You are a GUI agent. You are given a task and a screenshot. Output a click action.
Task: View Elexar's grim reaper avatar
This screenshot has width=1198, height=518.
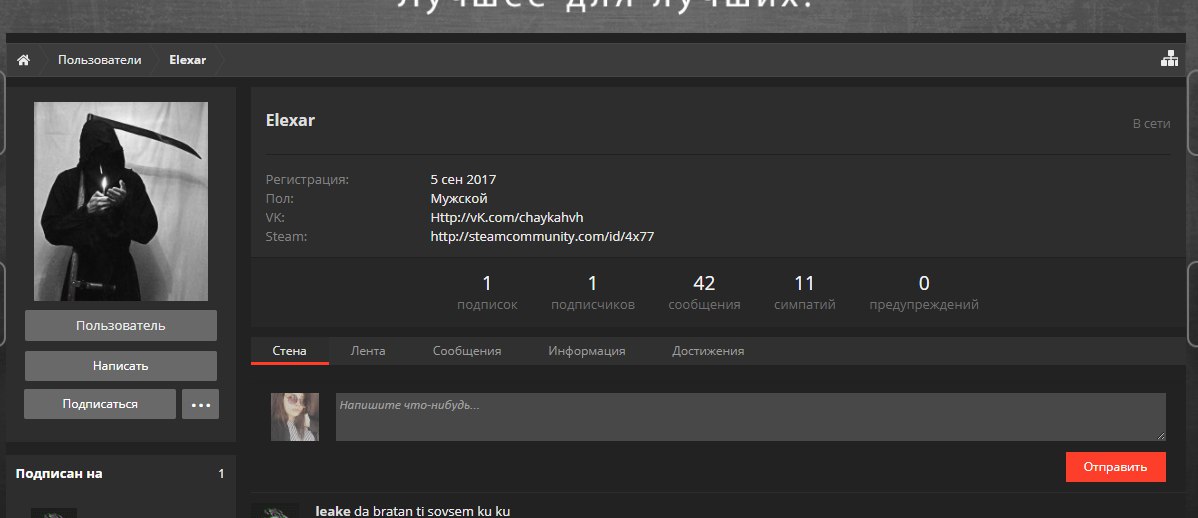pyautogui.click(x=121, y=201)
